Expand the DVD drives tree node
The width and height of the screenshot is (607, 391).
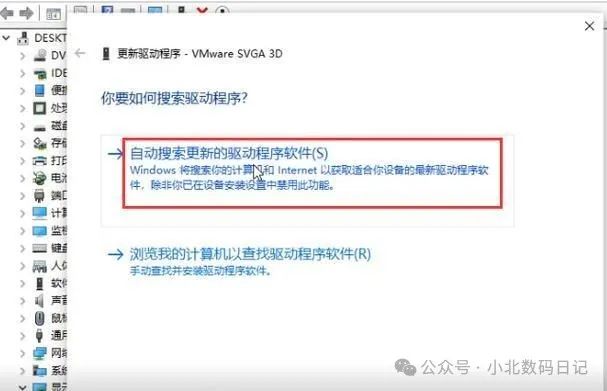[x=22, y=56]
